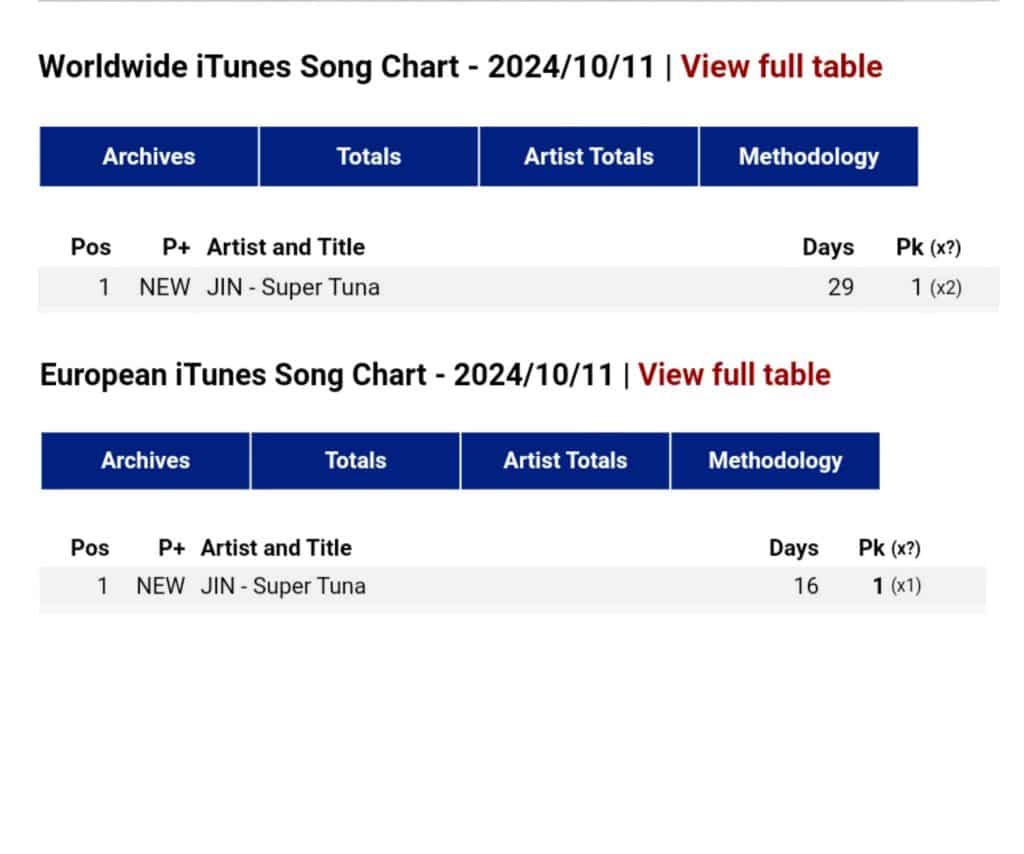Image resolution: width=1024 pixels, height=854 pixels.
Task: Open Archives under Worldwide iTunes Song Chart
Action: point(149,157)
